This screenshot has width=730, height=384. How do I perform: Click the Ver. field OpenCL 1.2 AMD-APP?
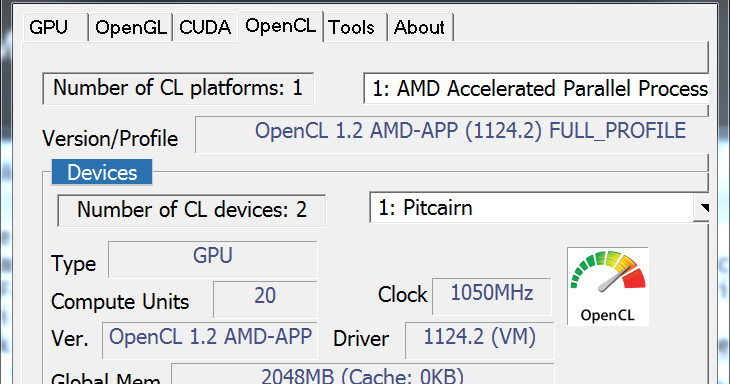point(210,340)
